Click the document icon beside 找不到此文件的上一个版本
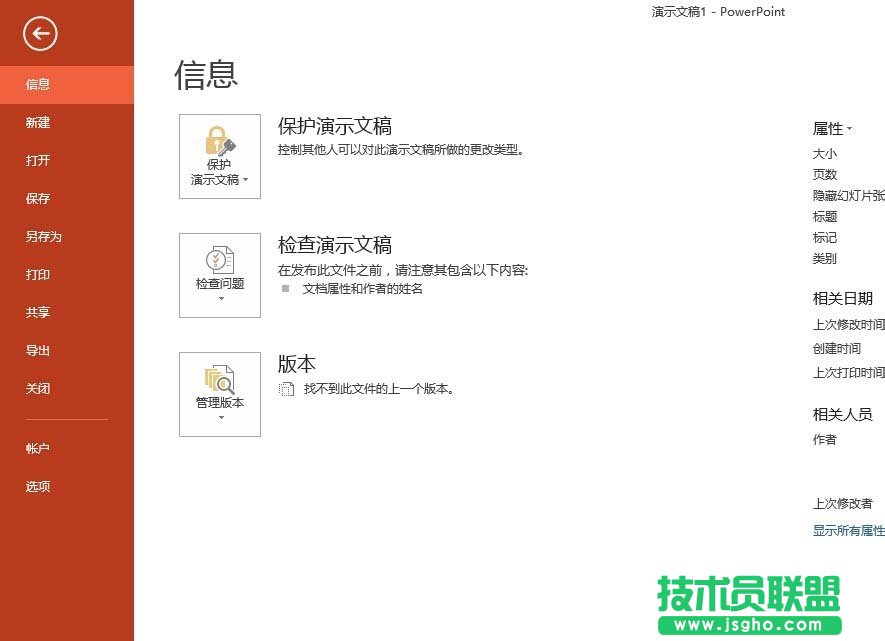885x641 pixels. 287,389
